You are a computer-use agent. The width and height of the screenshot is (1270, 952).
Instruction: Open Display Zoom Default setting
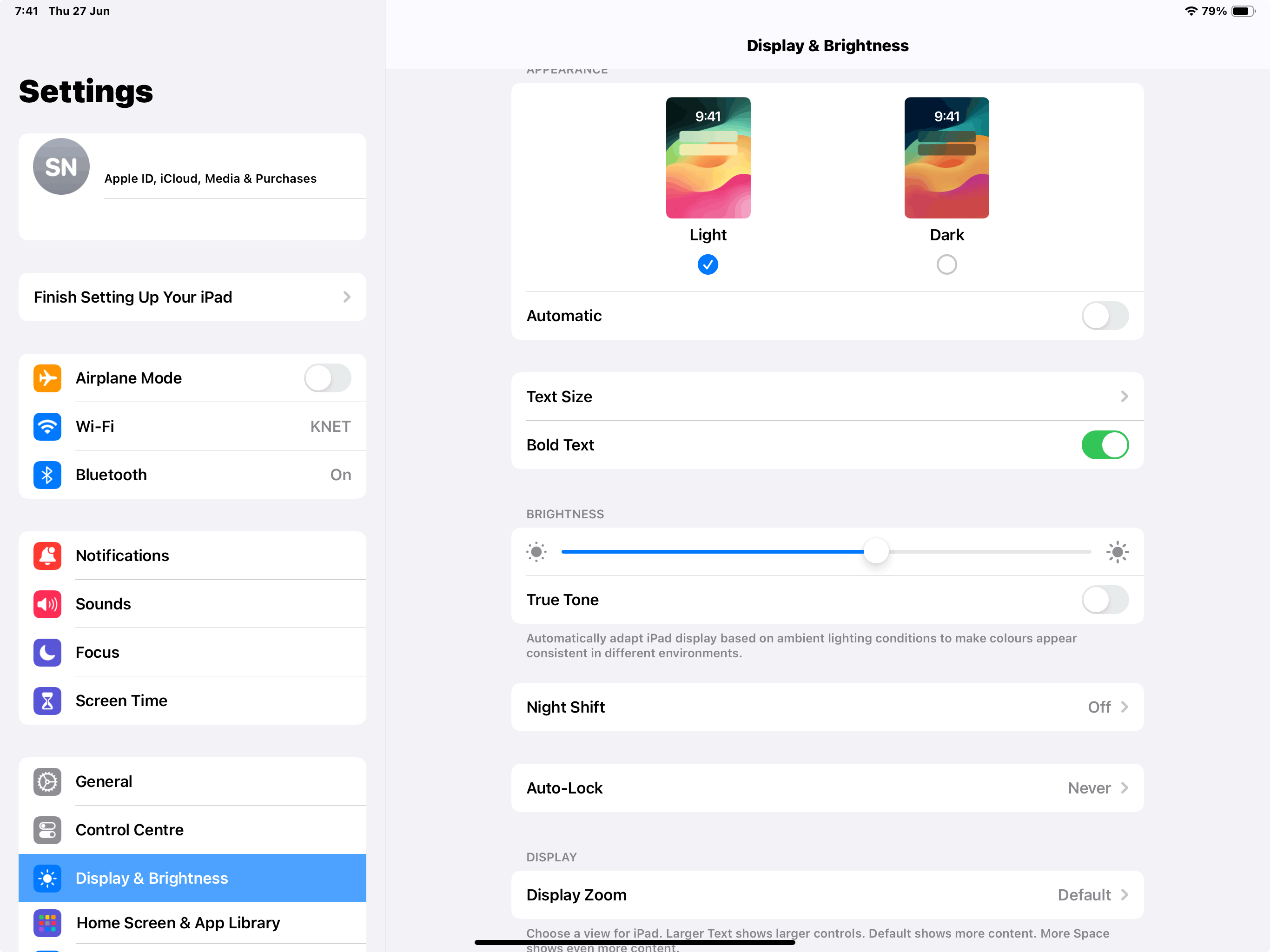coord(827,894)
